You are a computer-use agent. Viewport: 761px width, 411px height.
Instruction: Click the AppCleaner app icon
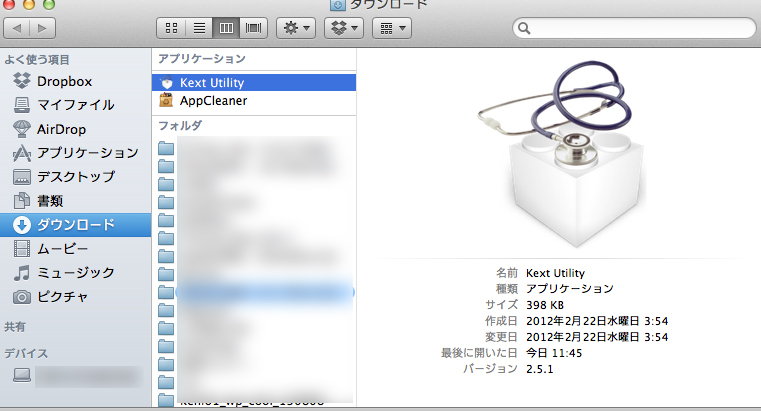tap(166, 100)
